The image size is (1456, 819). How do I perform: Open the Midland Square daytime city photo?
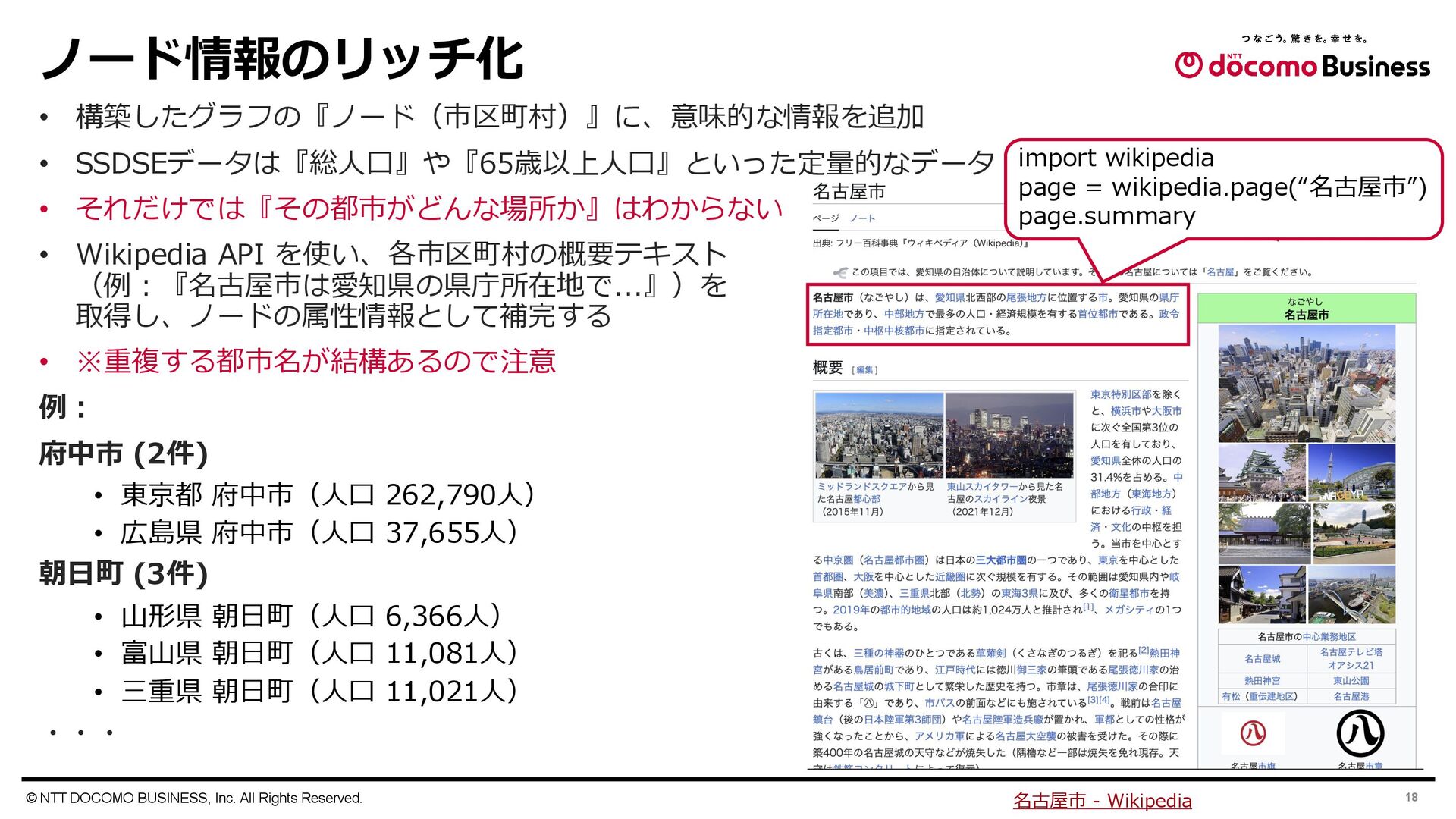click(878, 435)
